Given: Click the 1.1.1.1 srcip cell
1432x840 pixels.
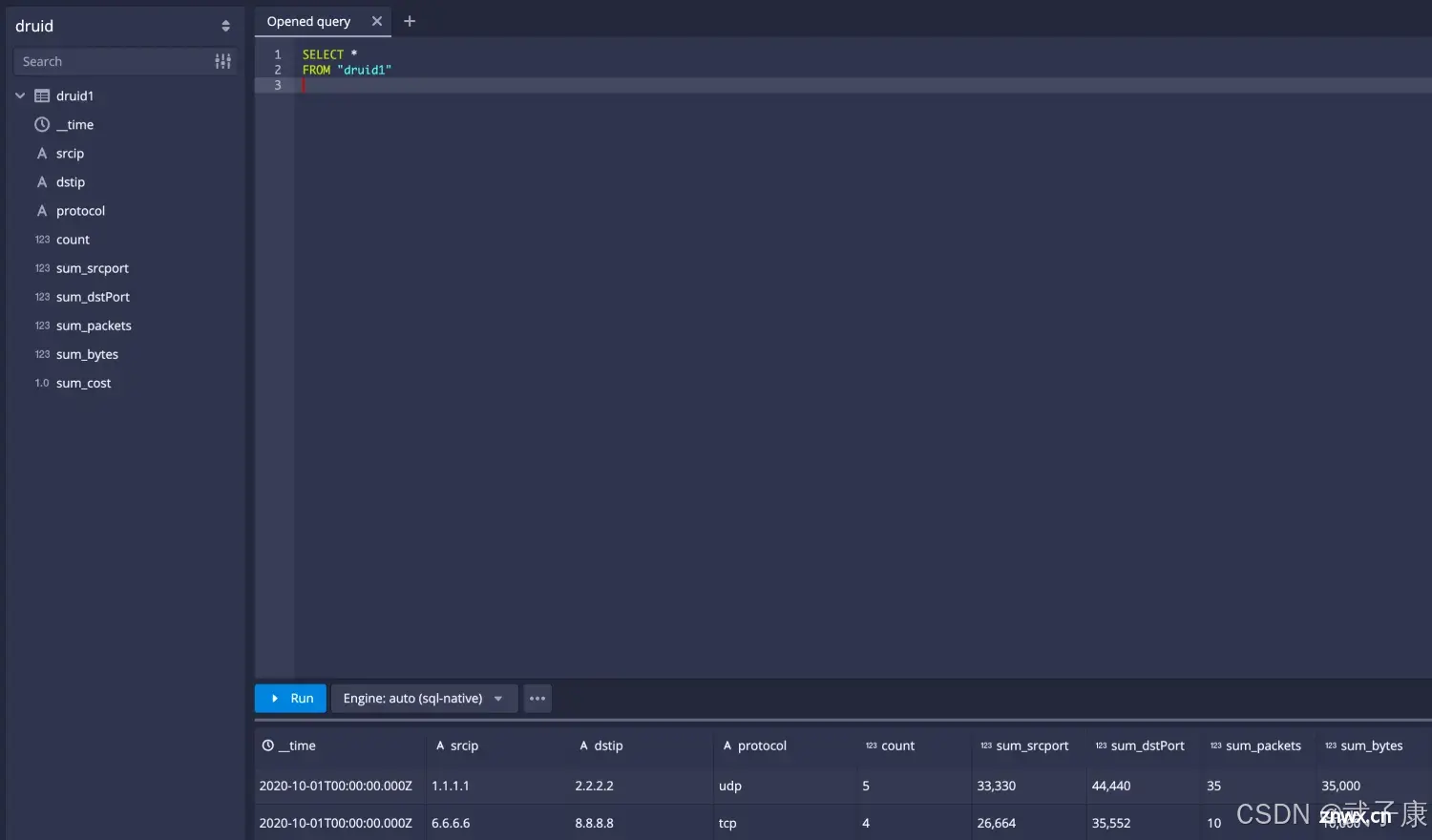Looking at the screenshot, I should click(498, 786).
